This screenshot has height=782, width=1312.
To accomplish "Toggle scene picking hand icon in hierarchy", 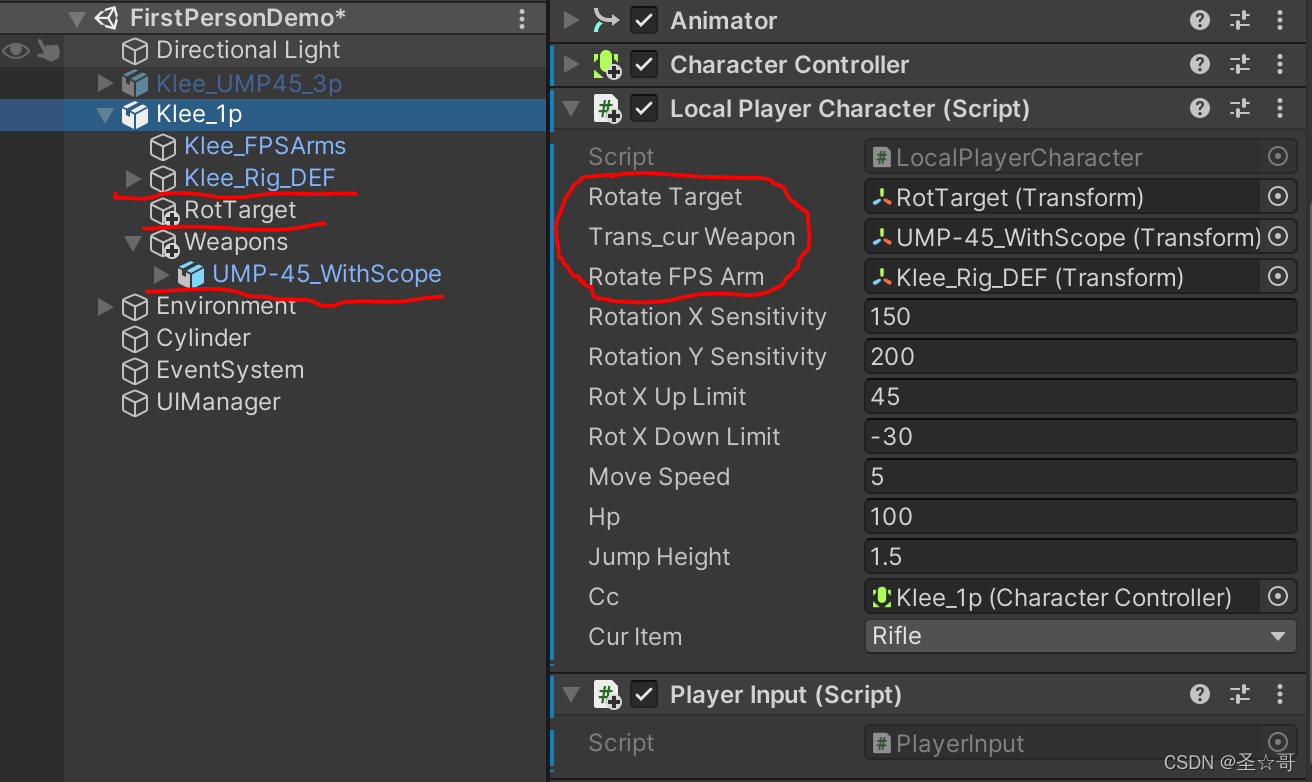I will pos(49,50).
